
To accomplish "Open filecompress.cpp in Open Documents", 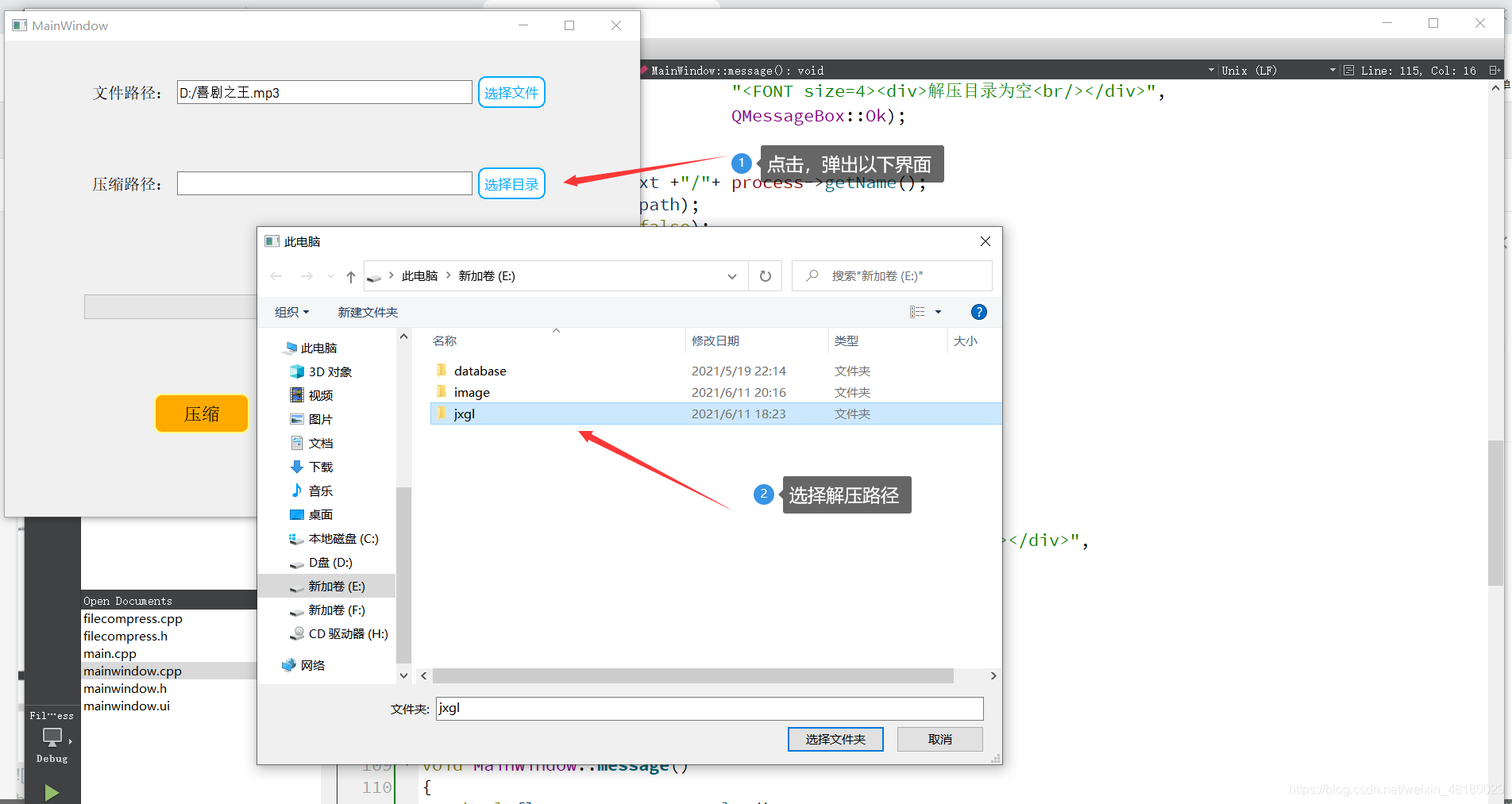I will click(133, 618).
